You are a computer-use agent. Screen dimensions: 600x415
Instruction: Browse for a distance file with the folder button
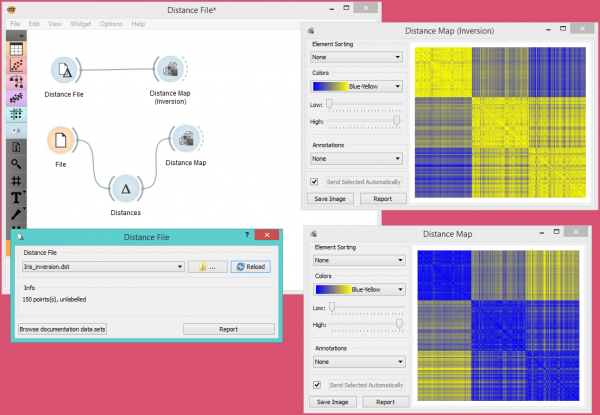point(208,267)
